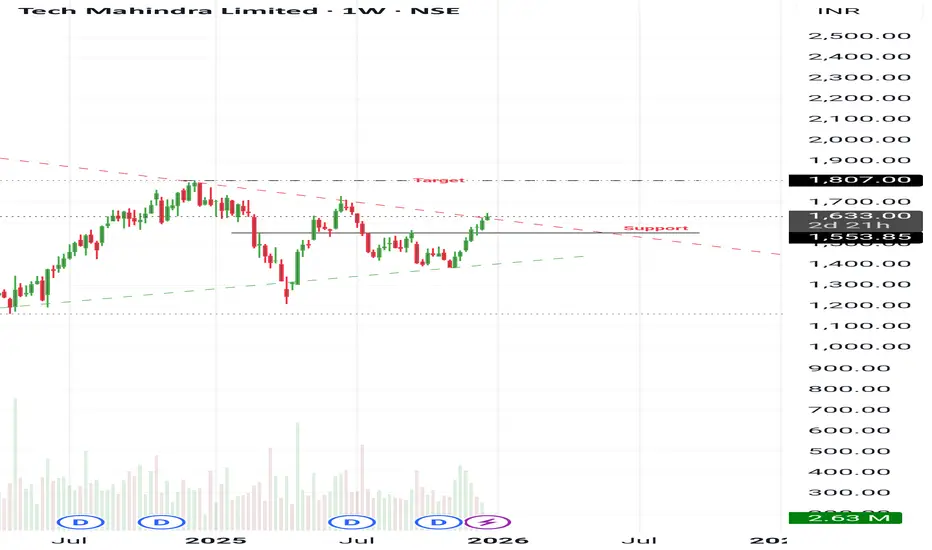
Task: Click the 300.00 price axis label
Action: (849, 492)
